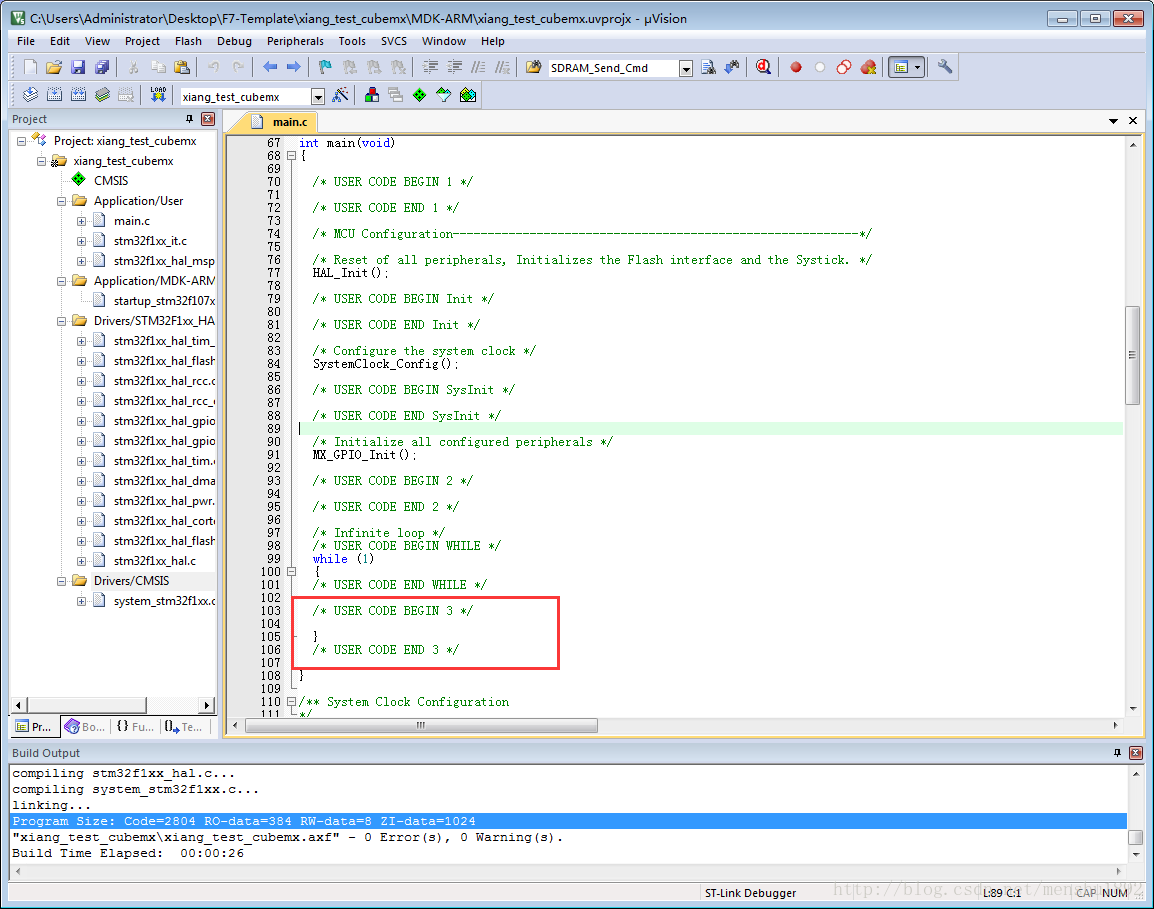Close the Build Output panel

1136,752
